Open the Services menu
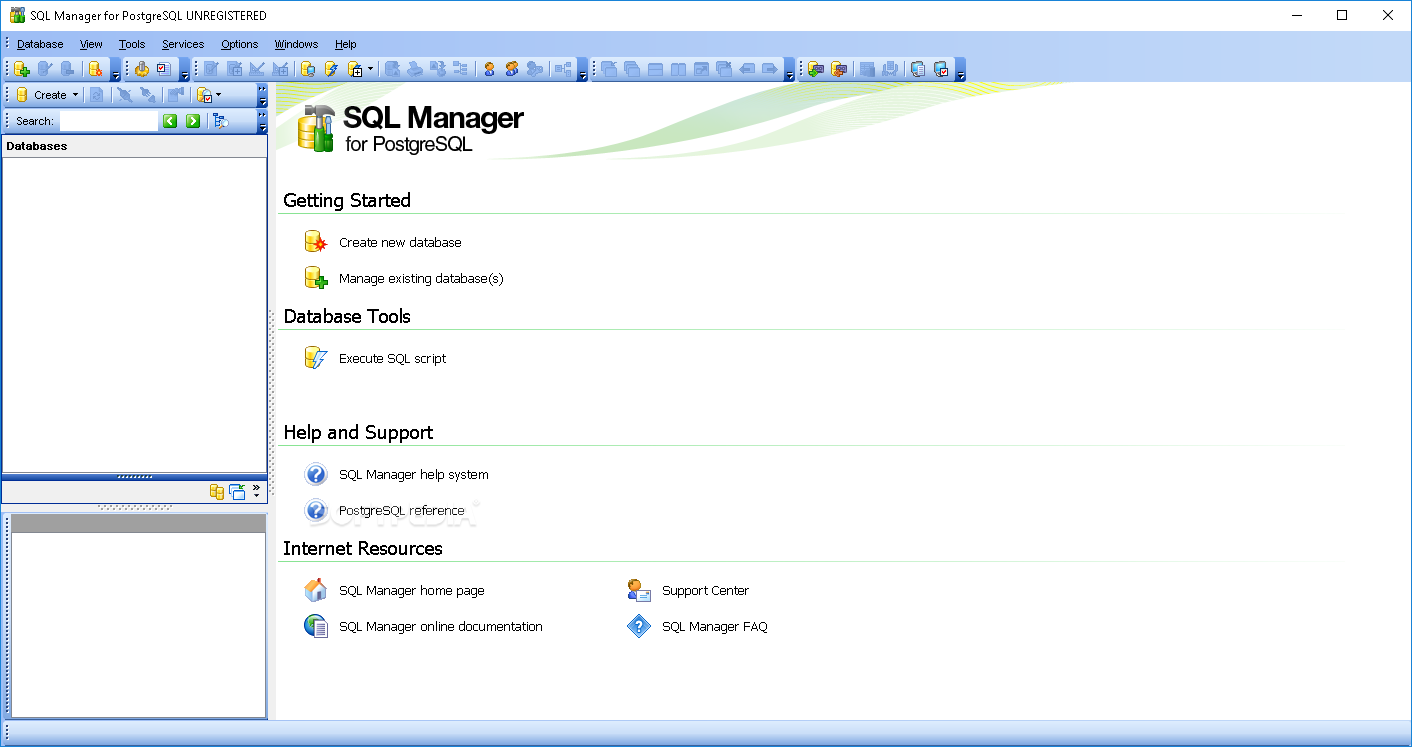1412x747 pixels. pos(183,44)
